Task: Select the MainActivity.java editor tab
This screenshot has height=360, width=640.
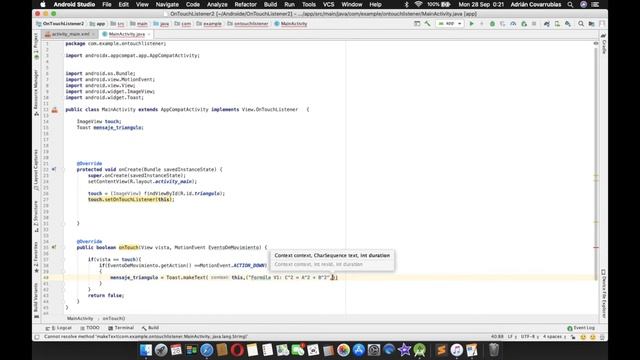Action: pos(126,34)
